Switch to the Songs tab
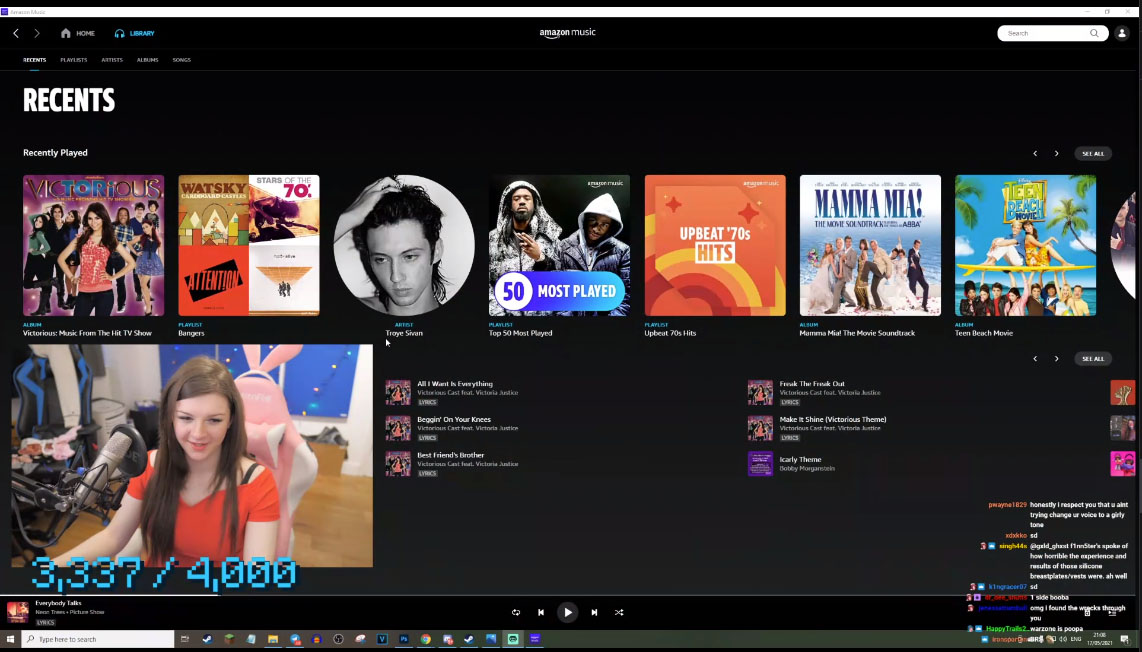 (181, 60)
